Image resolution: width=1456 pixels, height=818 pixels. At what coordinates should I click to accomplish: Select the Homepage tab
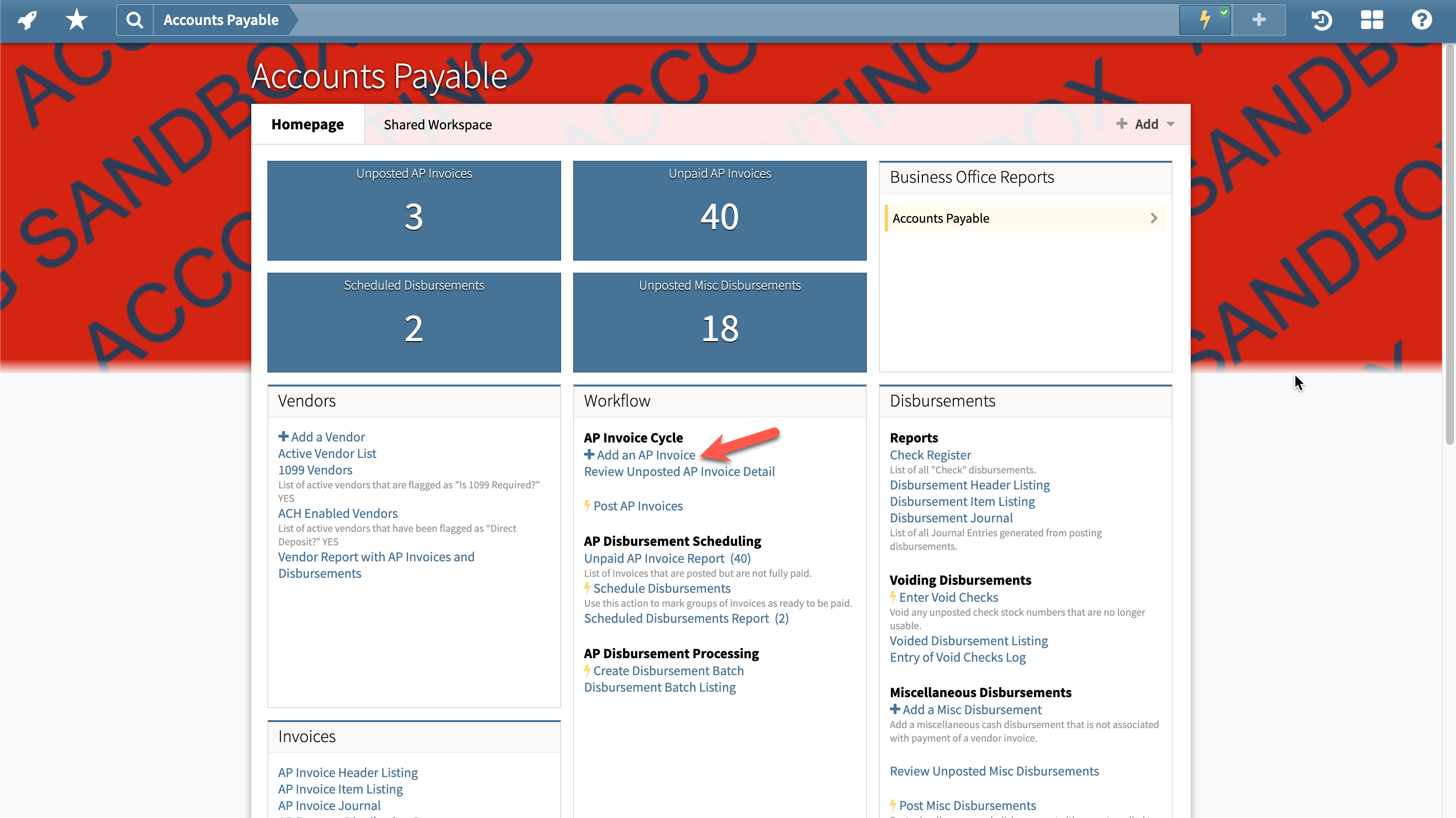(307, 125)
